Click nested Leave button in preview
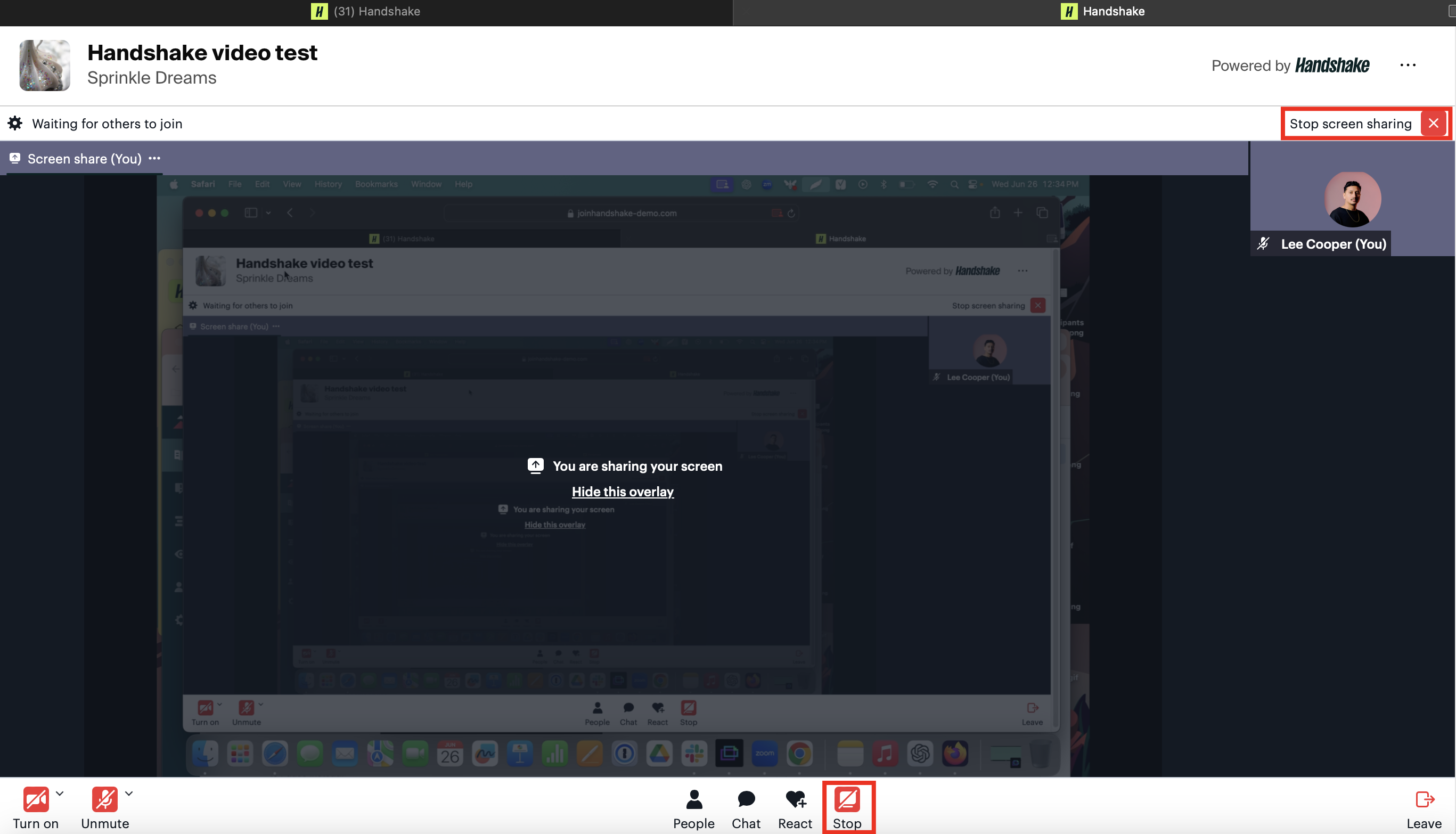This screenshot has height=834, width=1456. coord(1032,714)
